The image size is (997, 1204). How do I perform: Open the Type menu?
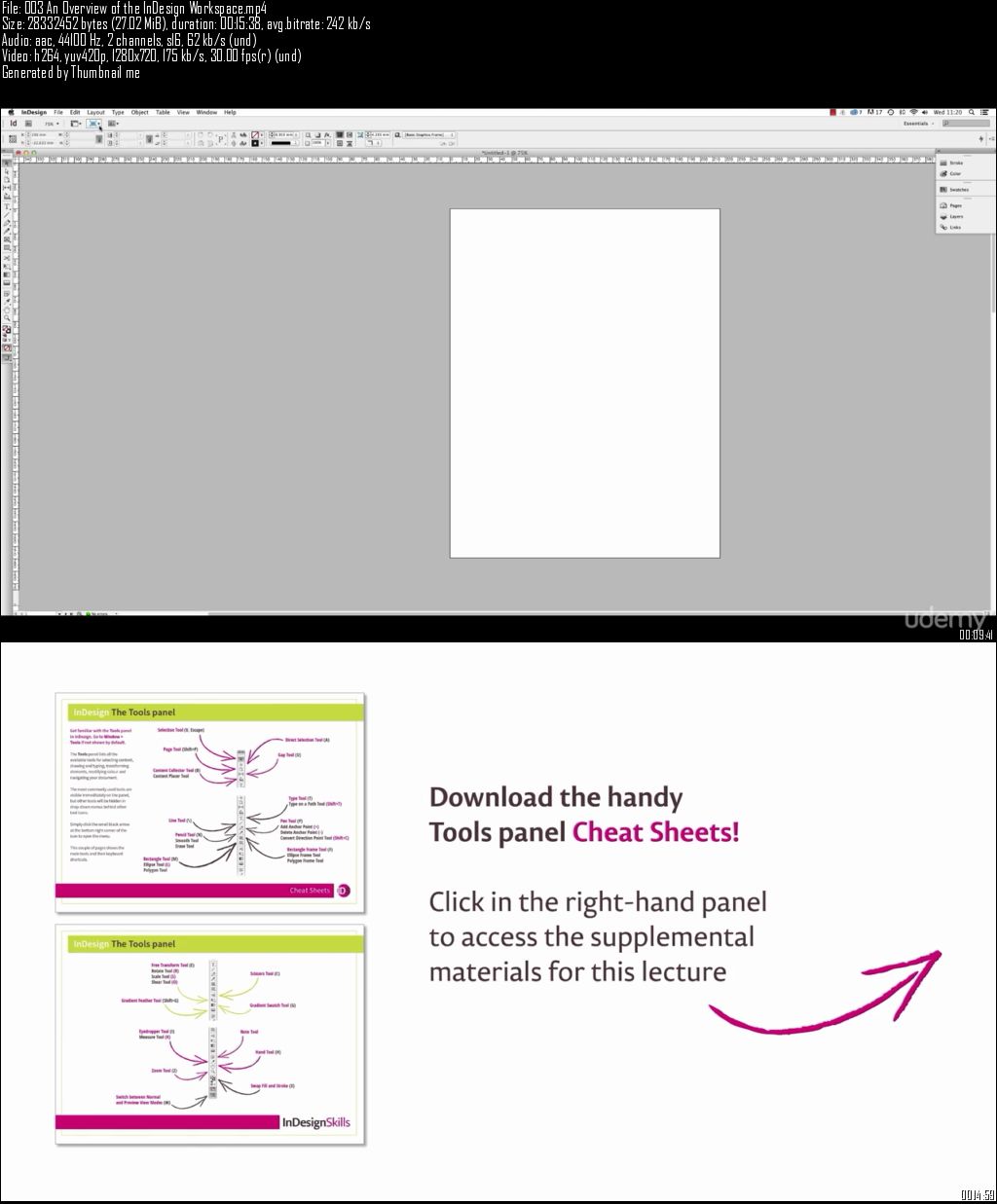[x=118, y=112]
